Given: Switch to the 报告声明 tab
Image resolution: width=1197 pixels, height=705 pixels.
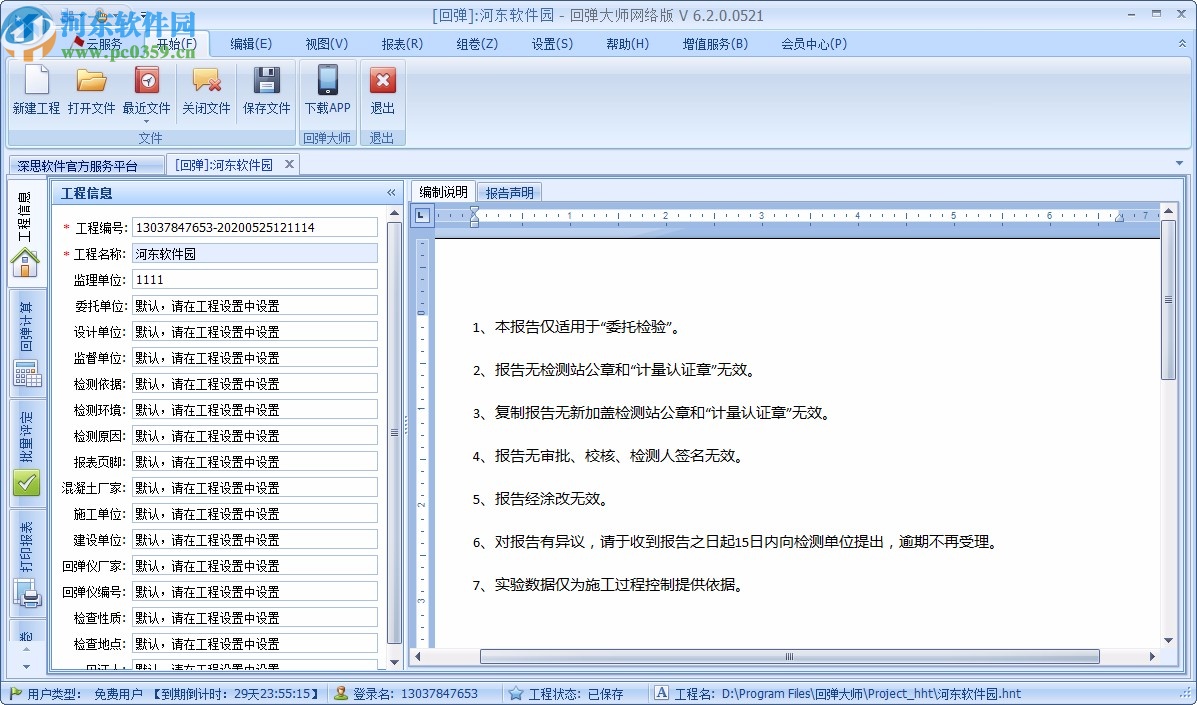Looking at the screenshot, I should pyautogui.click(x=510, y=191).
